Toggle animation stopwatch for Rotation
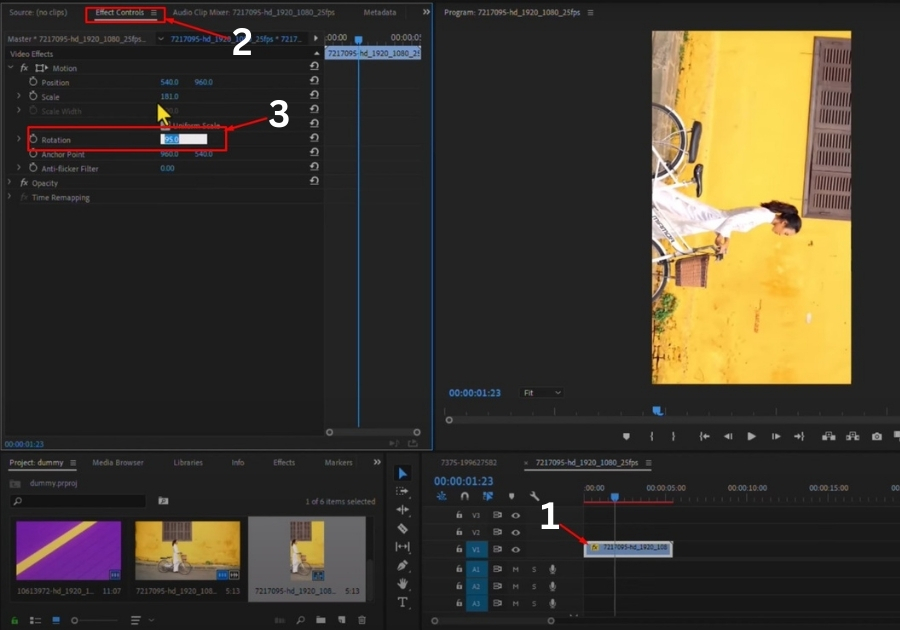This screenshot has width=900, height=630. [33, 139]
